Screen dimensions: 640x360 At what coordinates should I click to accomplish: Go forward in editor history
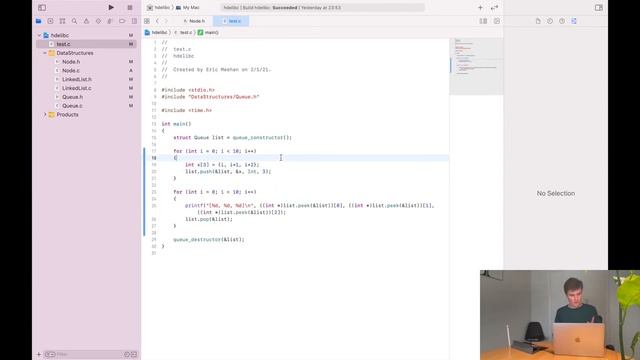point(167,21)
